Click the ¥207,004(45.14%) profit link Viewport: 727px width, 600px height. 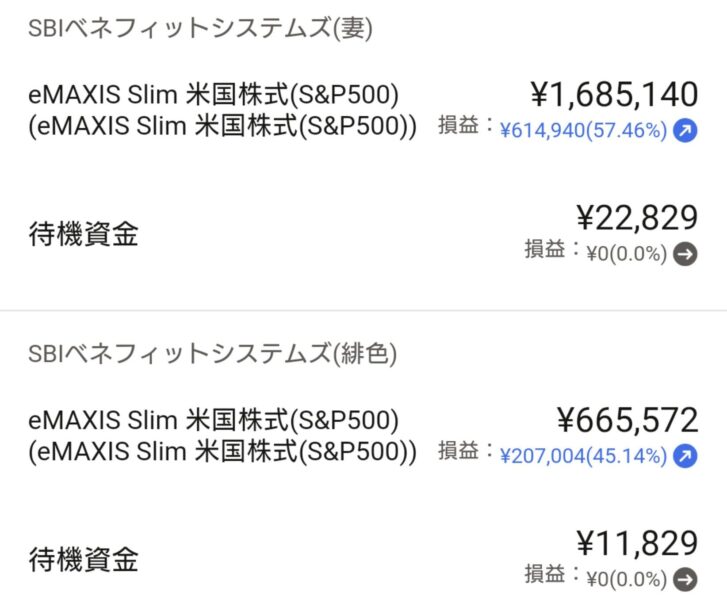coord(583,457)
